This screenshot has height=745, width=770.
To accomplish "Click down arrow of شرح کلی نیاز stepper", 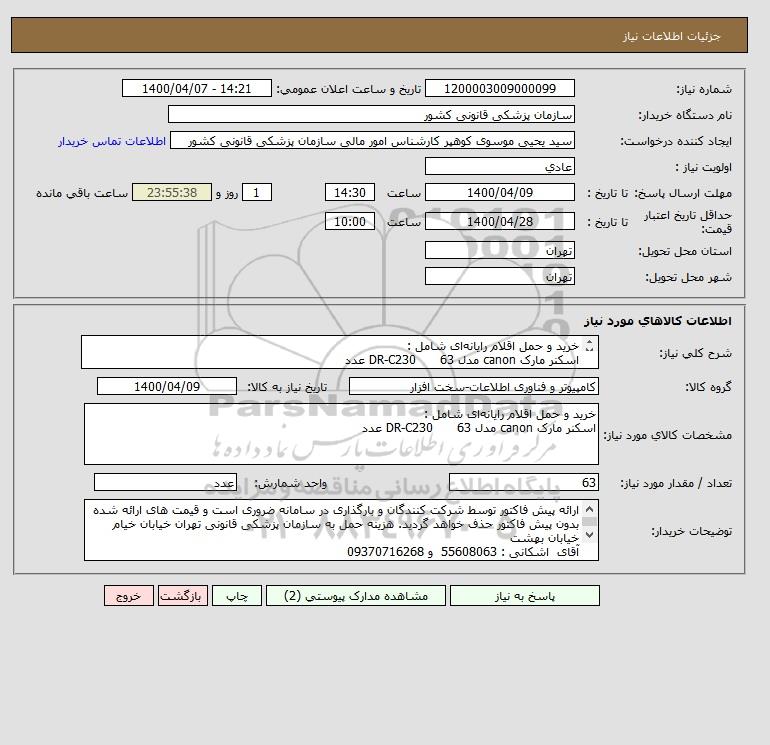I will coord(590,349).
